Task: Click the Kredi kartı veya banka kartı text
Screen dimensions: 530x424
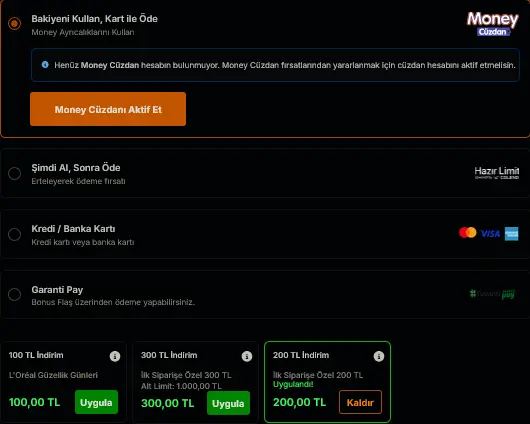Action: pos(83,242)
